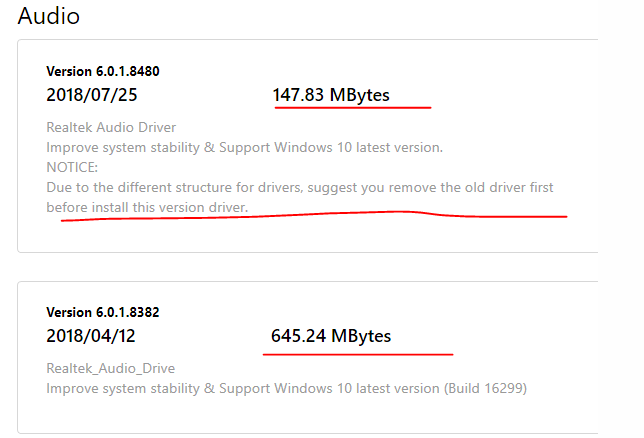Click the 2018/04/12 release date
Image resolution: width=644 pixels, height=438 pixels.
pyautogui.click(x=91, y=336)
